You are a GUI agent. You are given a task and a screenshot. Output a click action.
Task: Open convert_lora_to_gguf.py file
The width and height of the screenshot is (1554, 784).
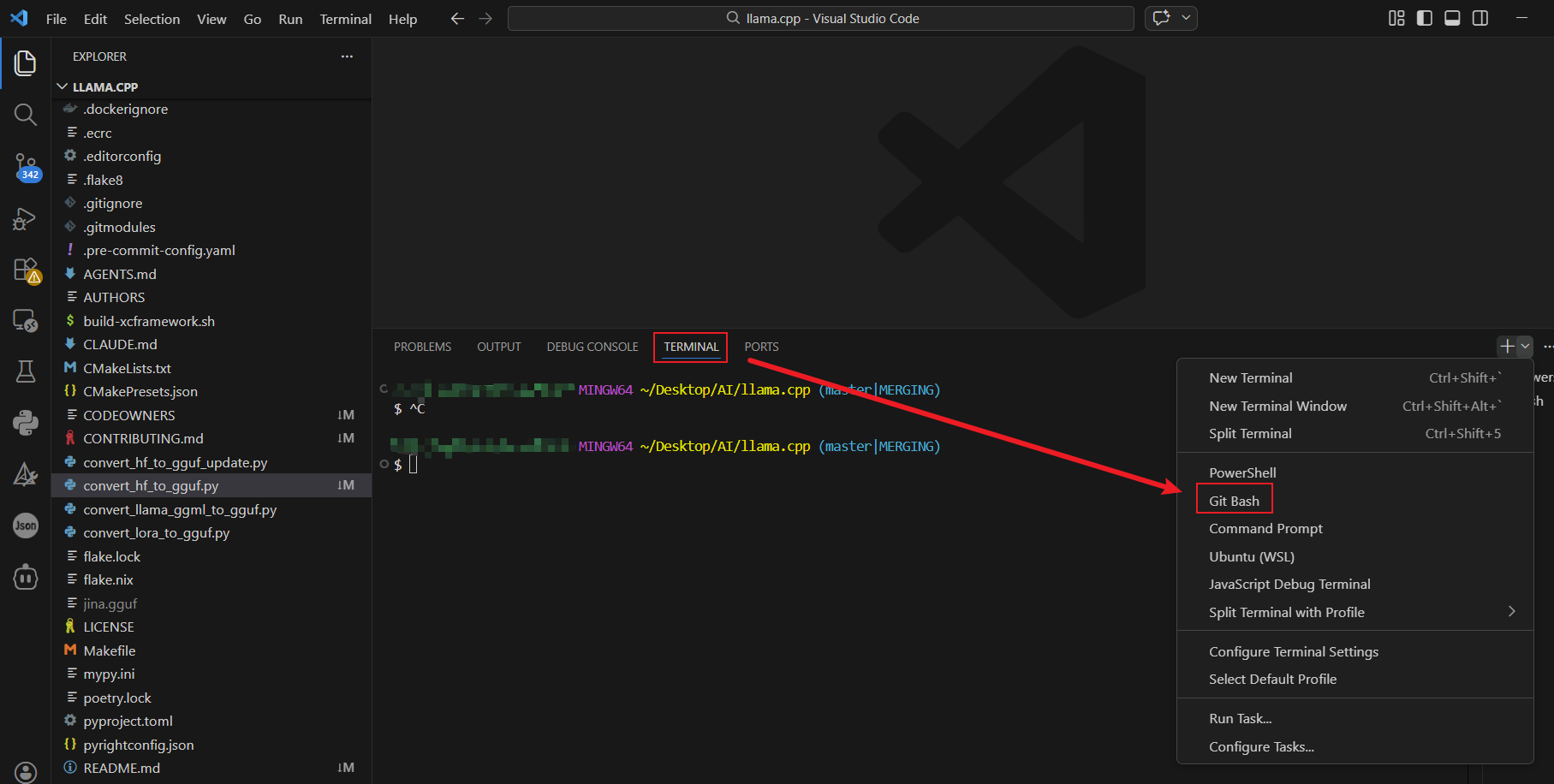pos(211,533)
